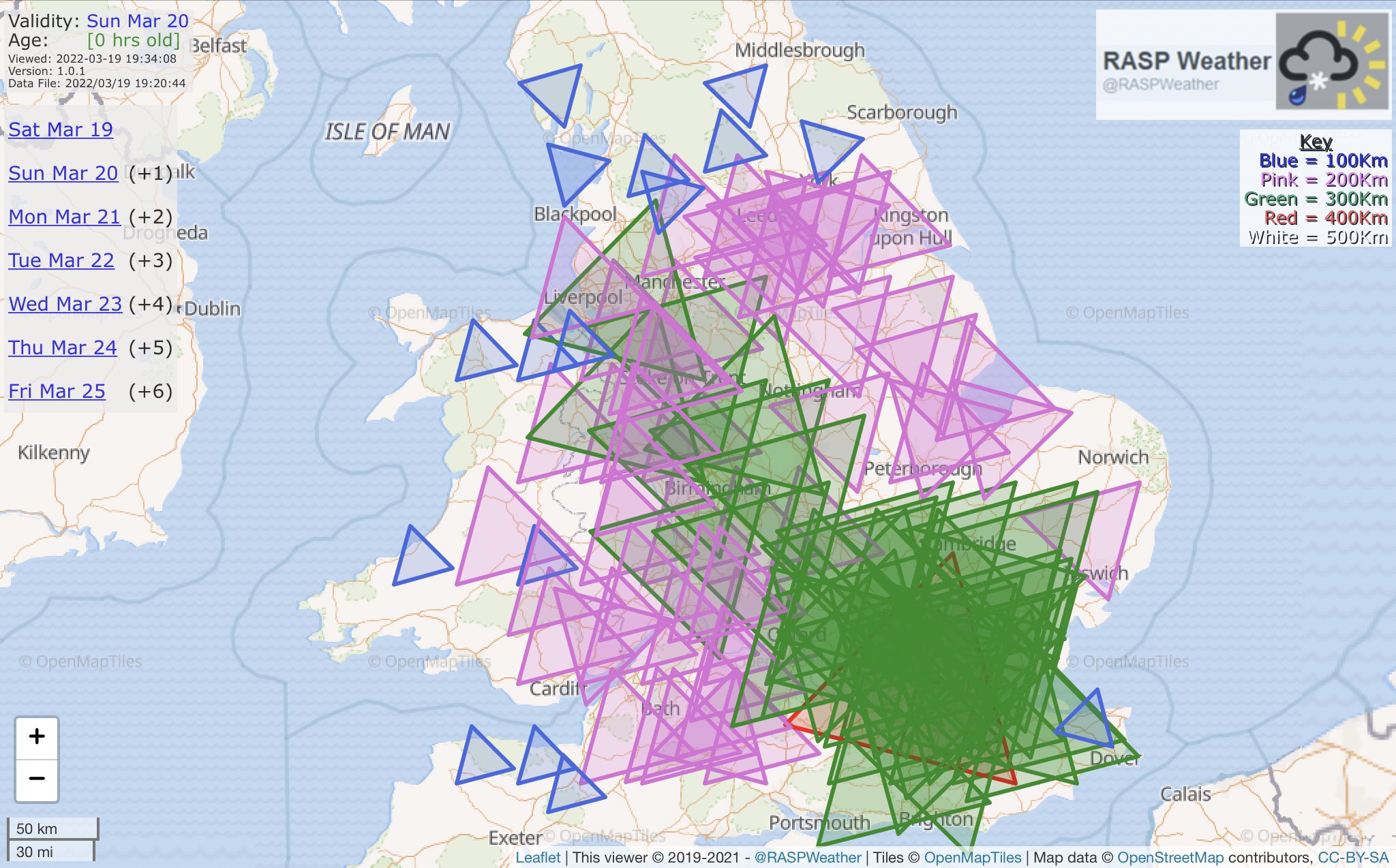Select the Sun Mar 20 forecast
The height and width of the screenshot is (868, 1396).
[x=63, y=173]
